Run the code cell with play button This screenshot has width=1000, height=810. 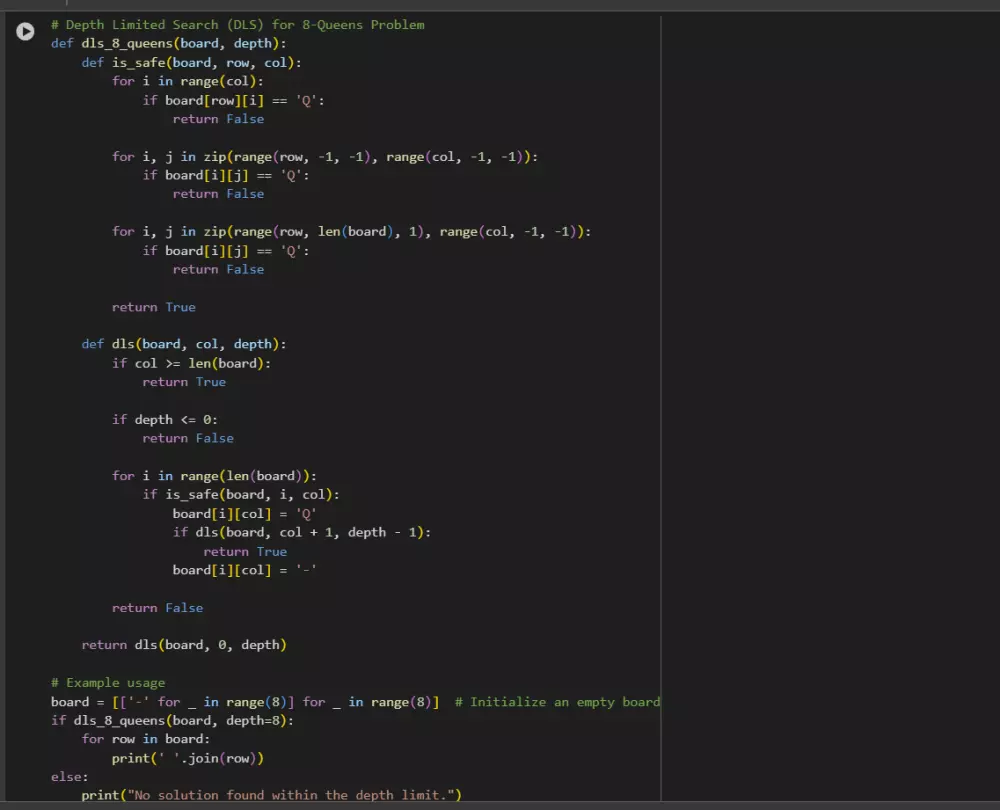[25, 31]
